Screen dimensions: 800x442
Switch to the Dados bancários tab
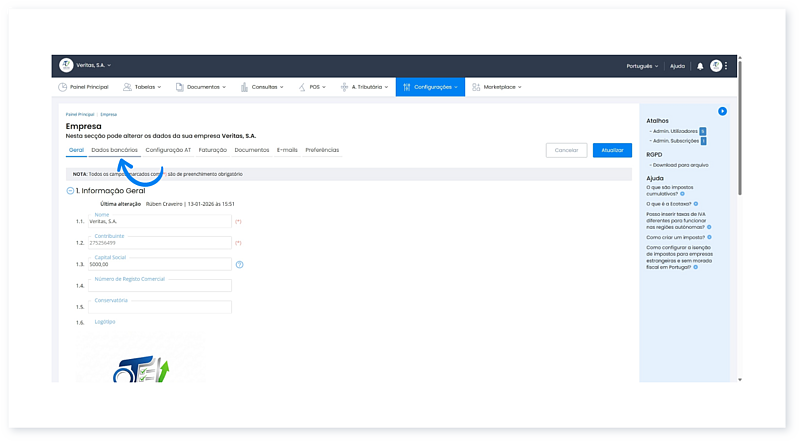[114, 150]
